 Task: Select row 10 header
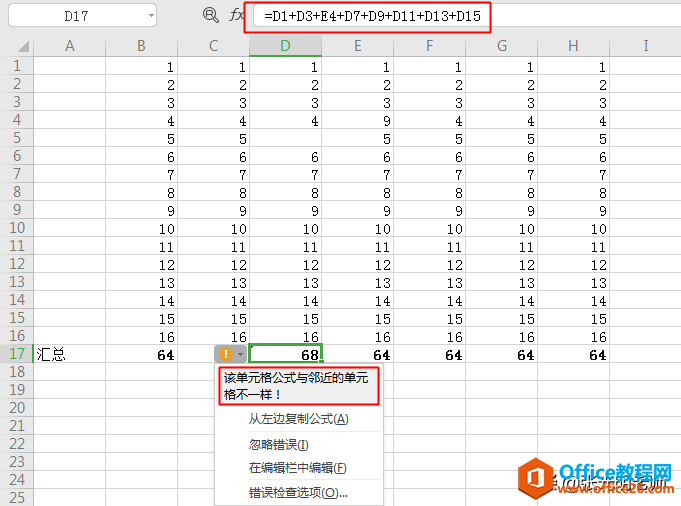click(17, 228)
